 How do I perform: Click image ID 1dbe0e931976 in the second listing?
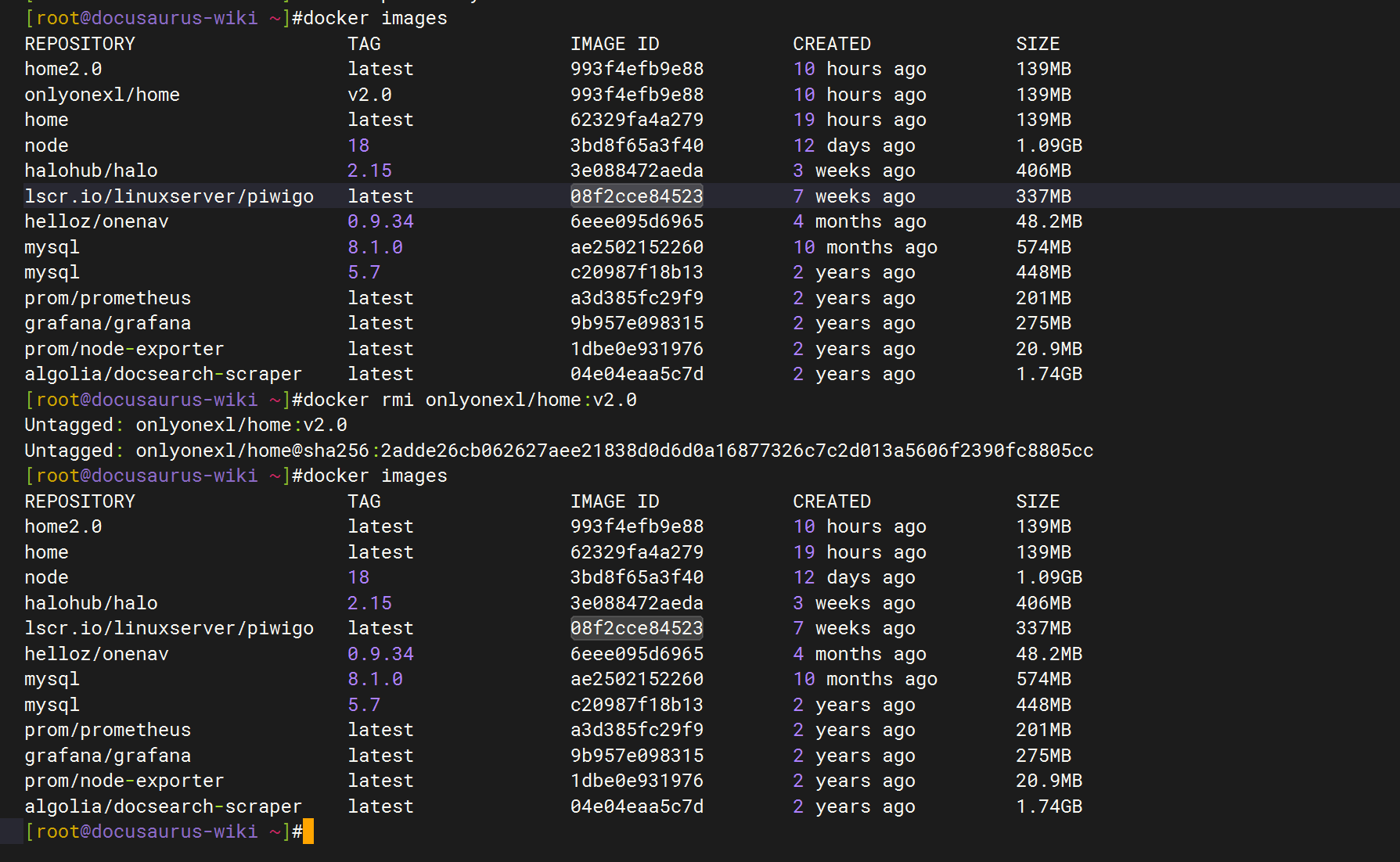pos(637,781)
